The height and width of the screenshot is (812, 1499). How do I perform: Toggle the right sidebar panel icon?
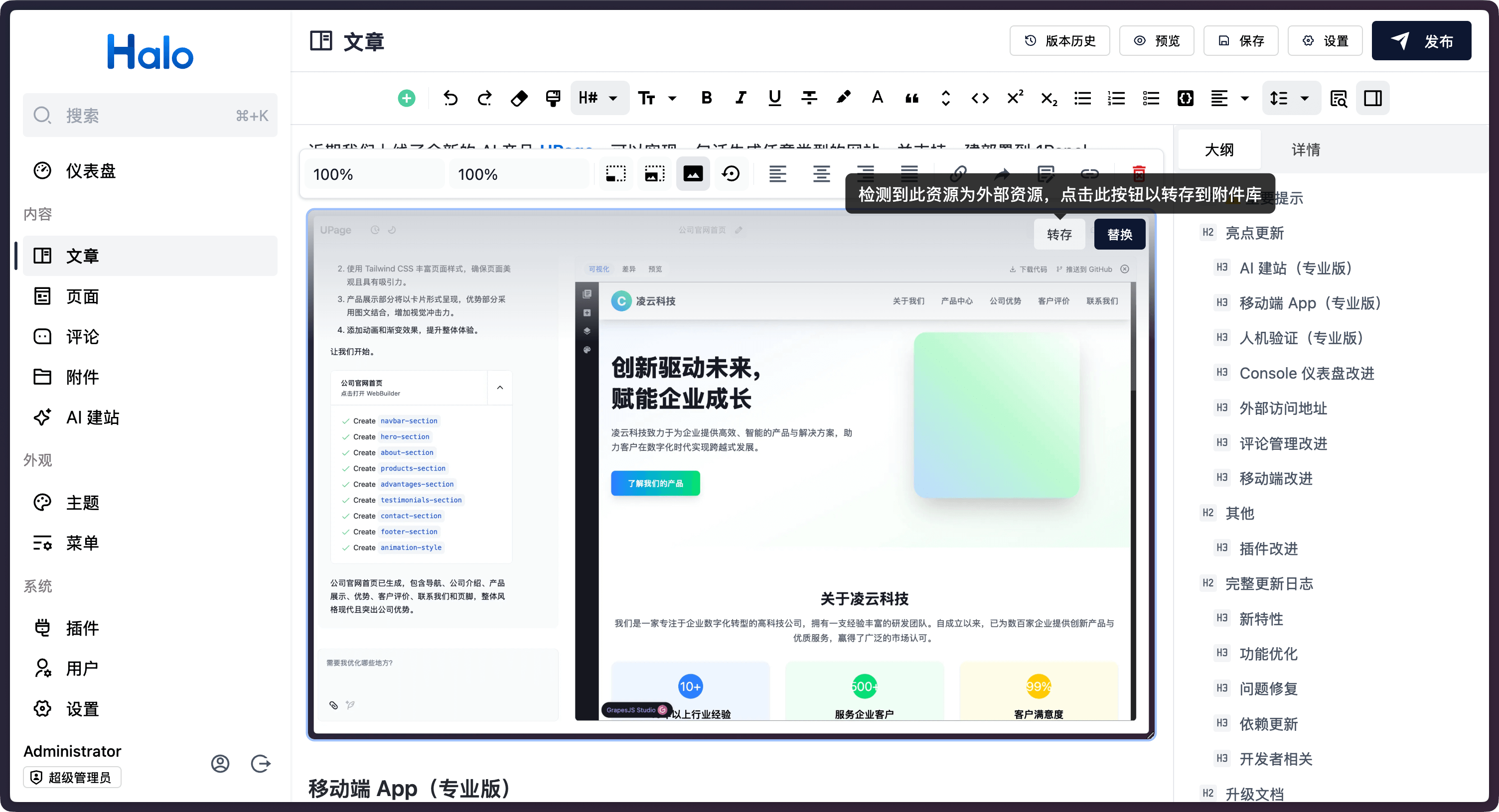[x=1373, y=98]
